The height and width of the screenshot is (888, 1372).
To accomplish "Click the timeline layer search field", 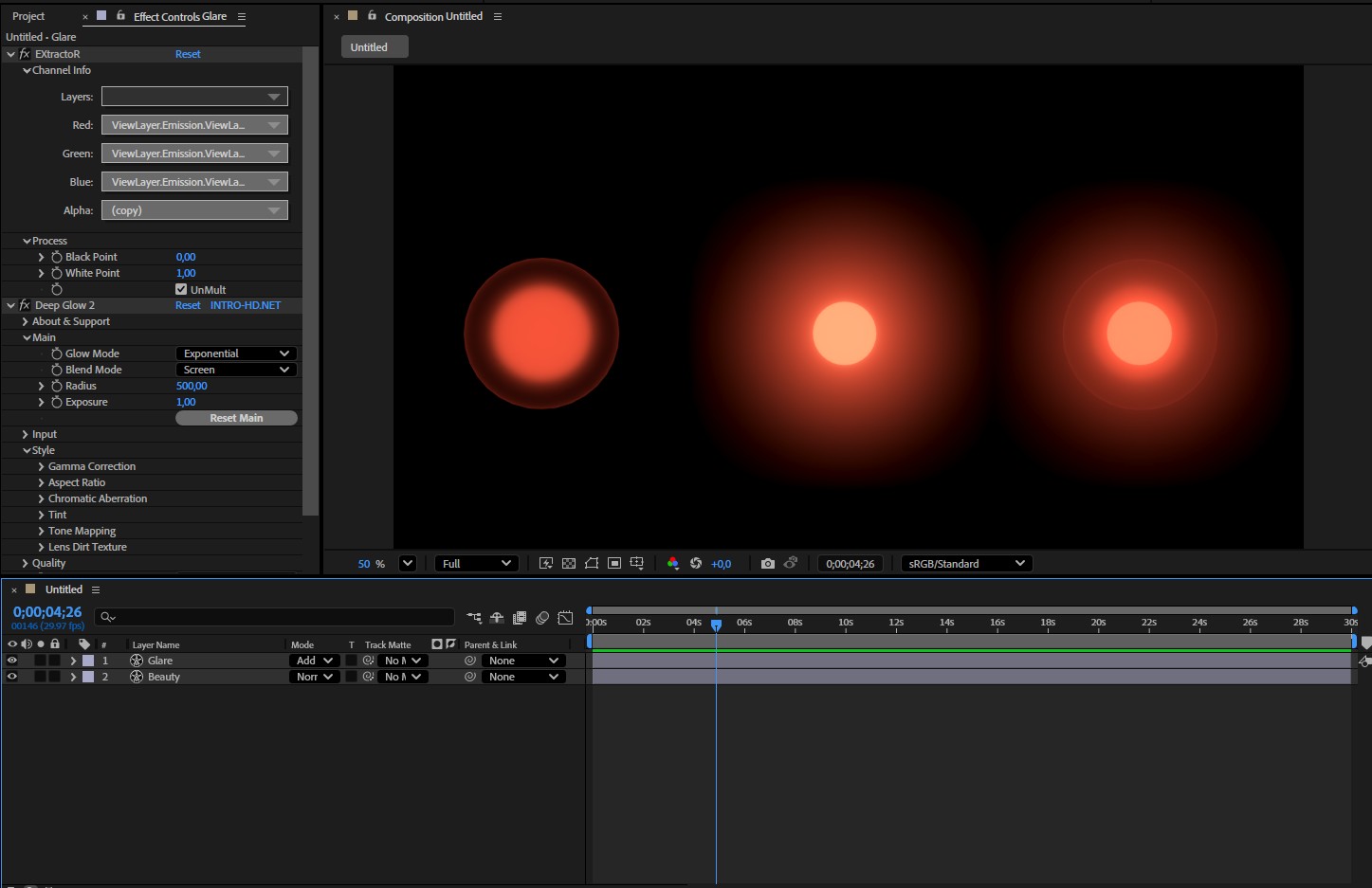I will pyautogui.click(x=274, y=617).
